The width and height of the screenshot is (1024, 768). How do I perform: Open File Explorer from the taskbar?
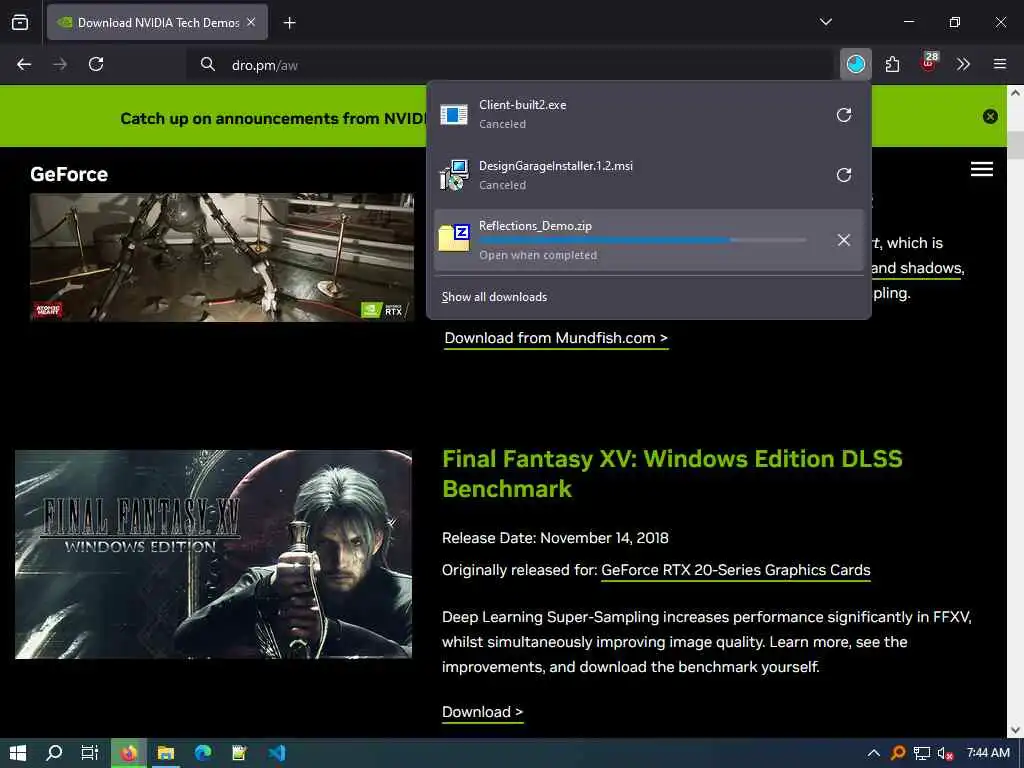coord(166,753)
